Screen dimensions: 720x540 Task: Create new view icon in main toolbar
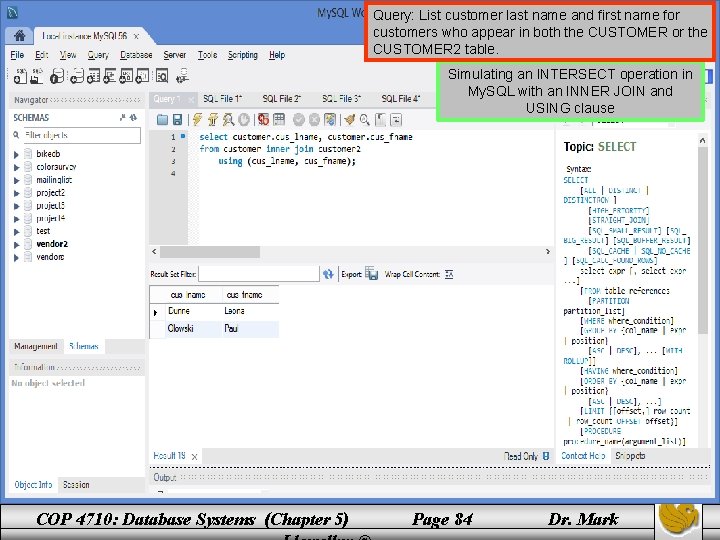tap(110, 76)
